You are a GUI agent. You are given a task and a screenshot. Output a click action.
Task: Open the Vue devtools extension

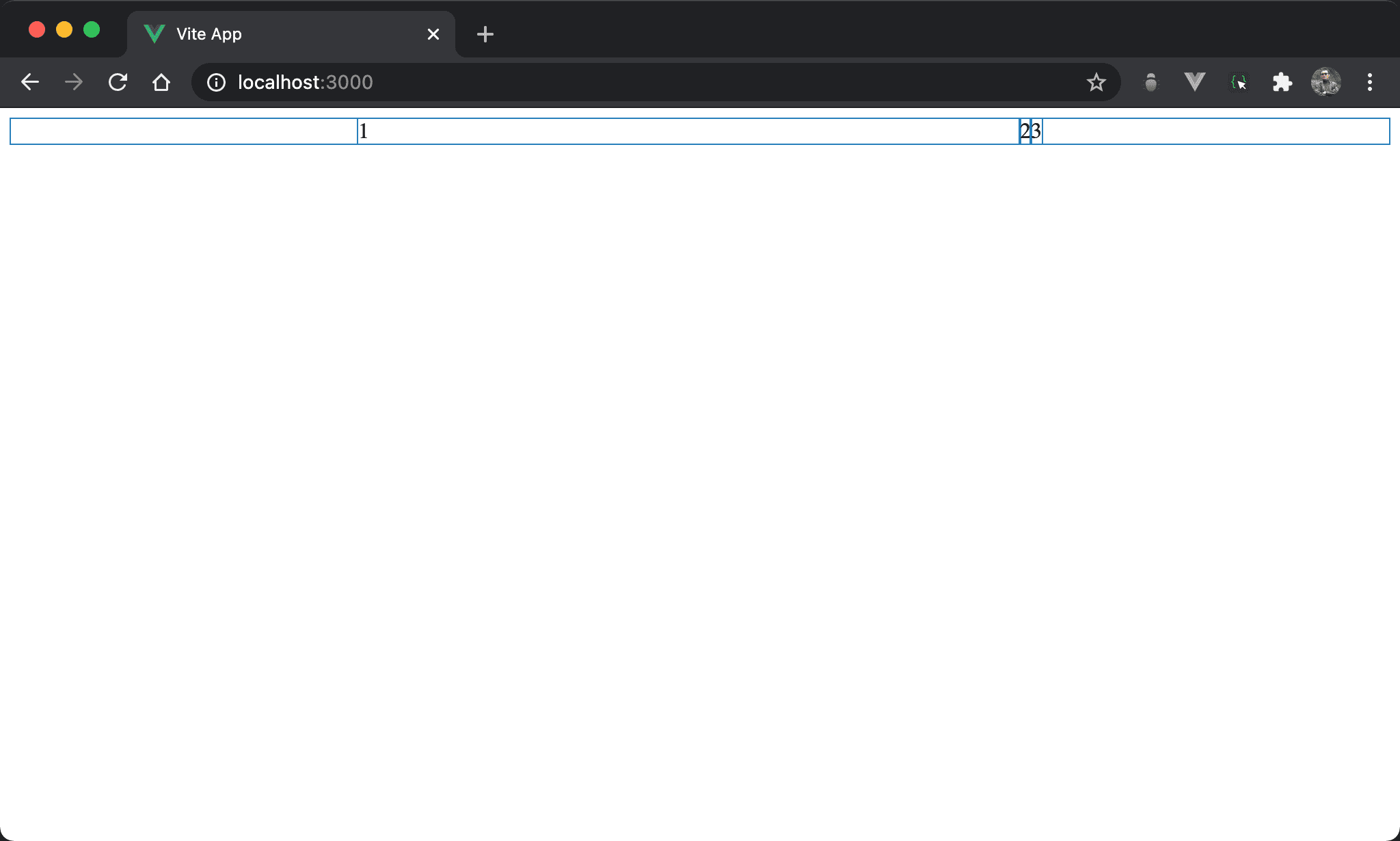1194,82
